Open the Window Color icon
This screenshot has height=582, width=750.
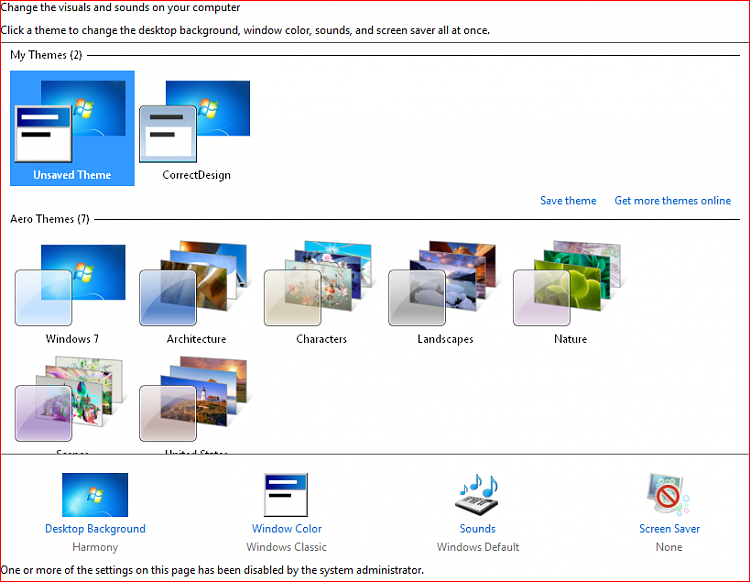click(x=286, y=495)
